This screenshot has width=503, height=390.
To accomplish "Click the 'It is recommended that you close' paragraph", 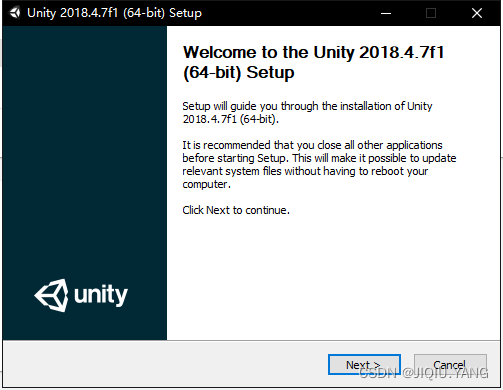I will [319, 164].
